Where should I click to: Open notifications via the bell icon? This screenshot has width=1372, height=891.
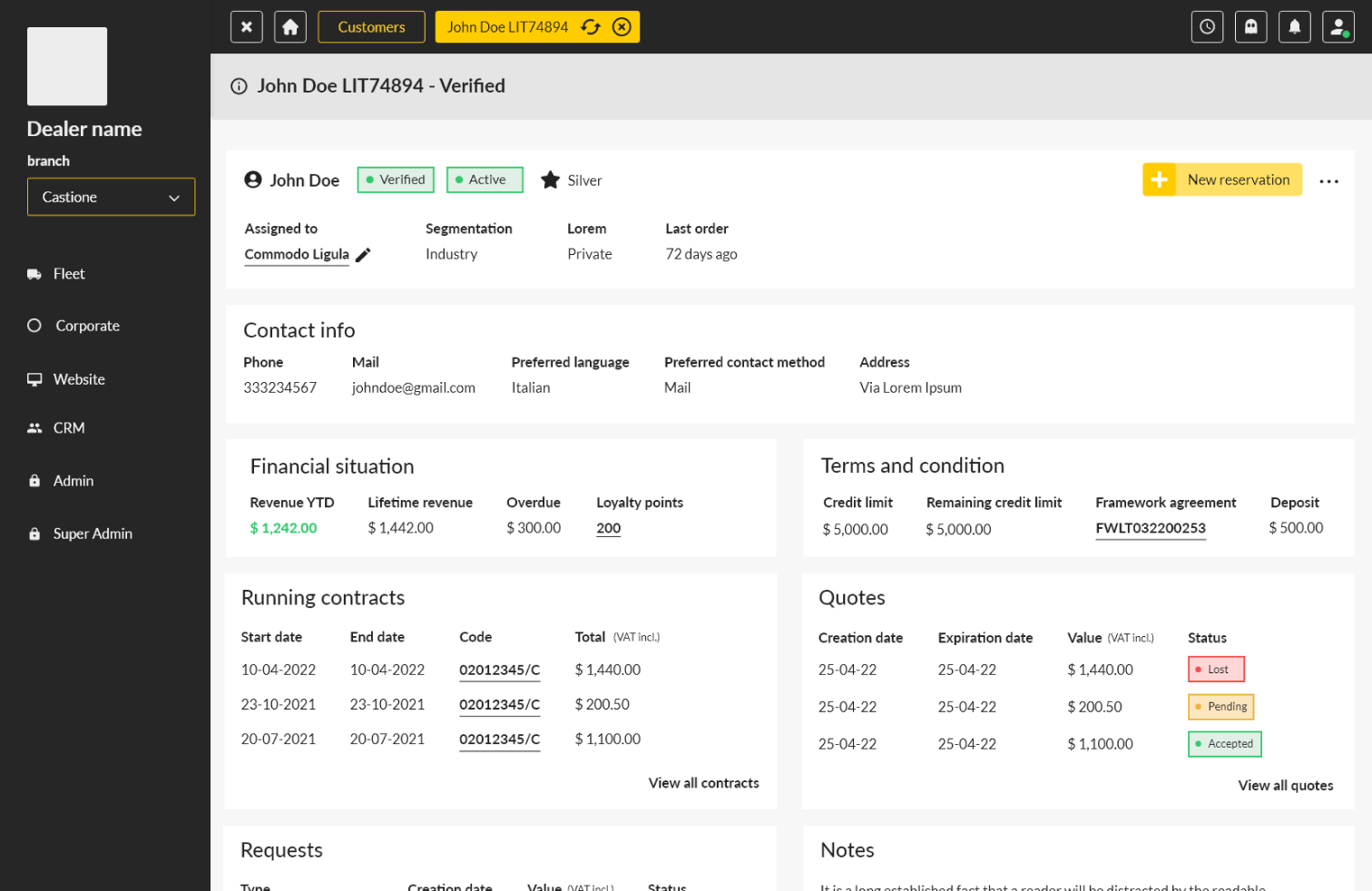click(1294, 26)
